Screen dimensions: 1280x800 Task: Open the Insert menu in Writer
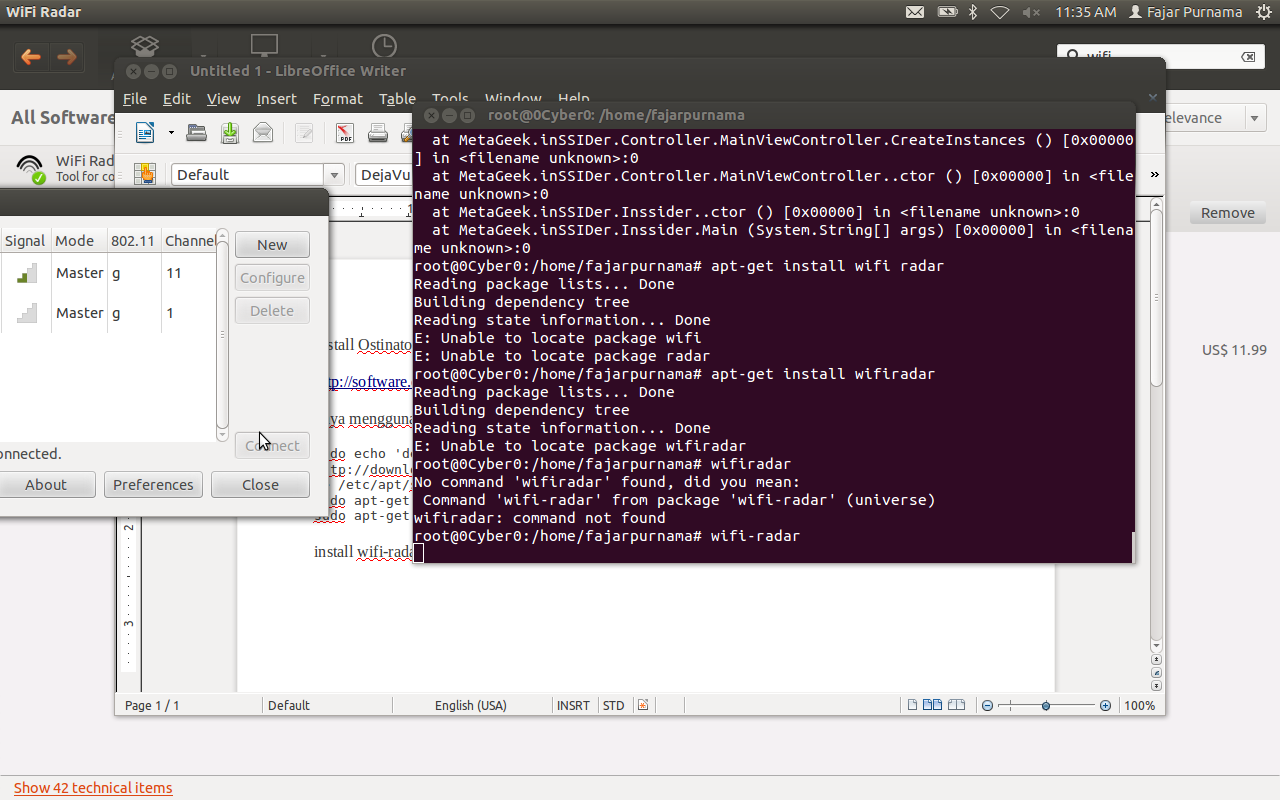276,98
